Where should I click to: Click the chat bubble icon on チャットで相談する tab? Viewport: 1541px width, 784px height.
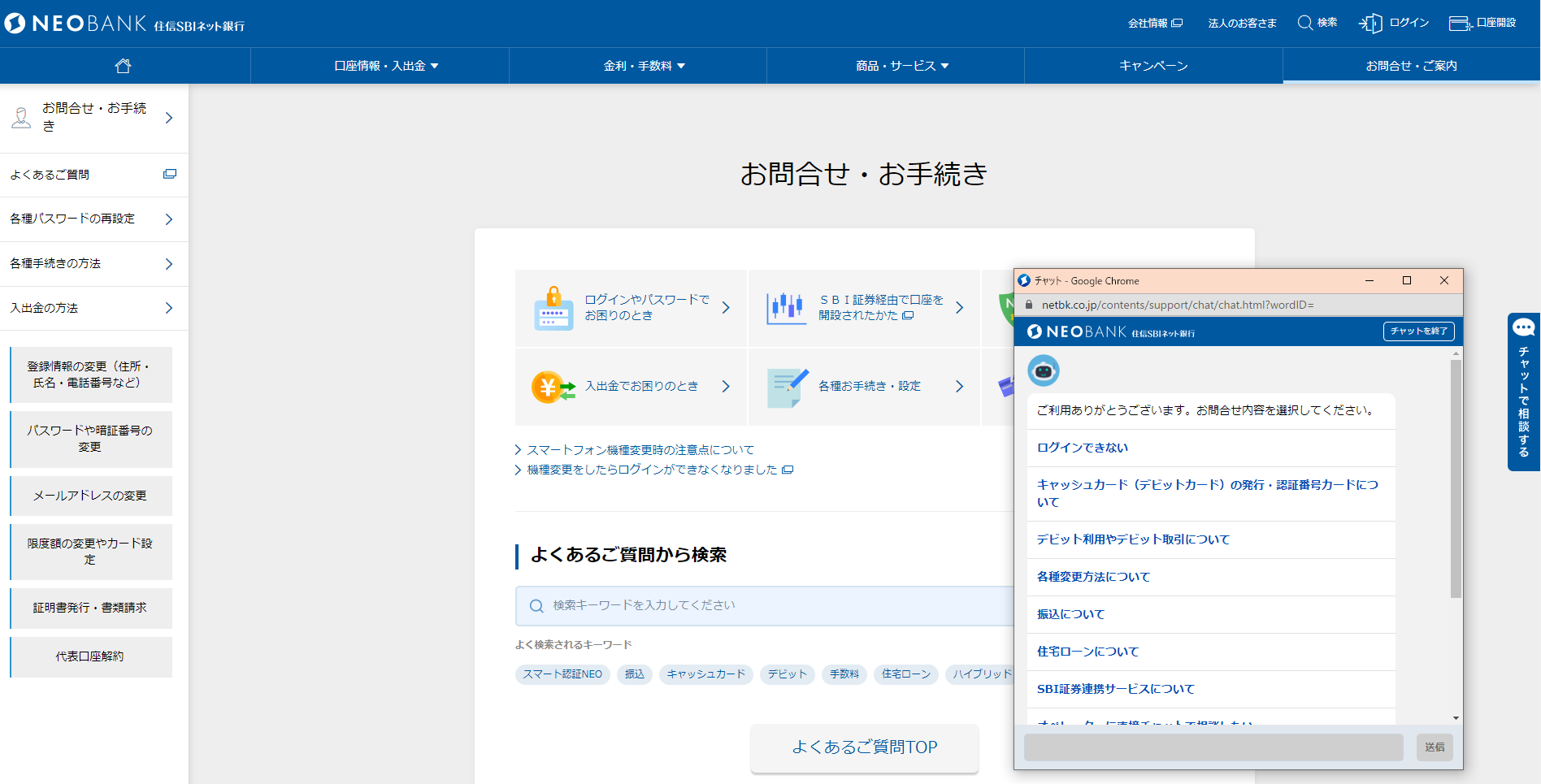[1524, 327]
